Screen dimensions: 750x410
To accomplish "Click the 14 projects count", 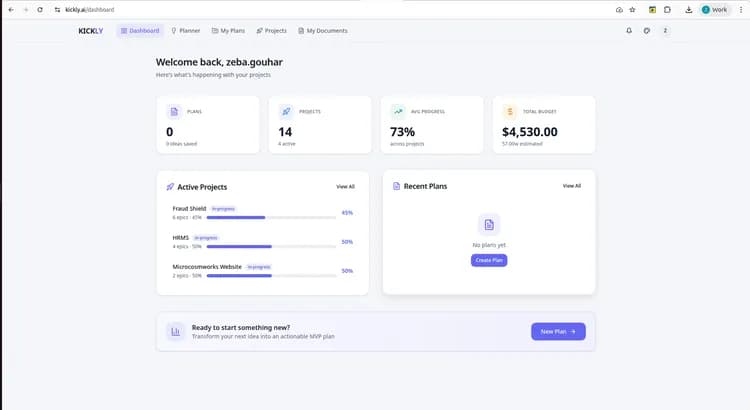I will 285,132.
